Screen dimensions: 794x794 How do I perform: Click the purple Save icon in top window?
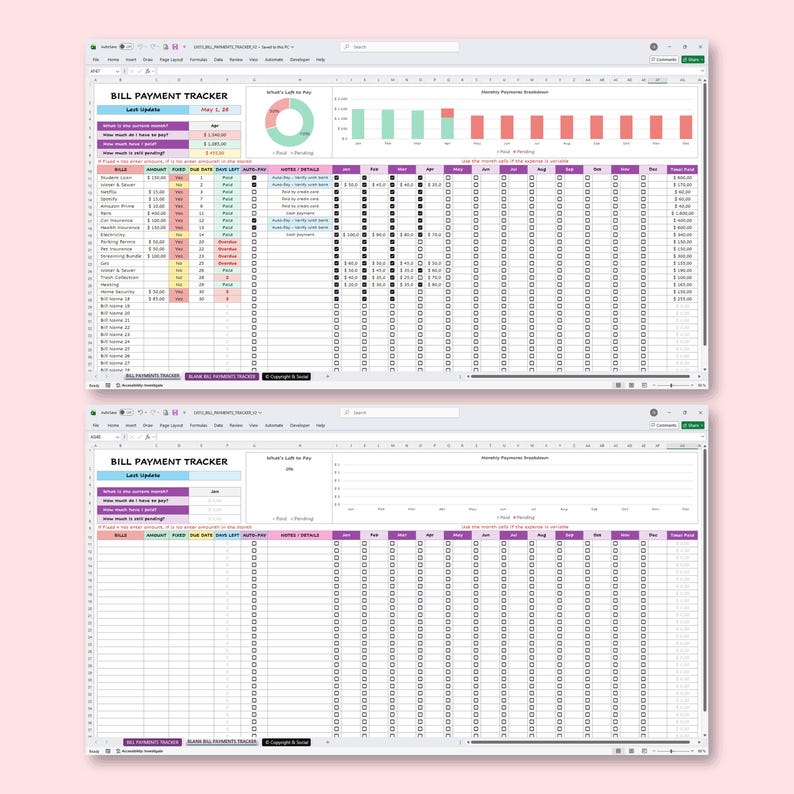click(x=175, y=47)
